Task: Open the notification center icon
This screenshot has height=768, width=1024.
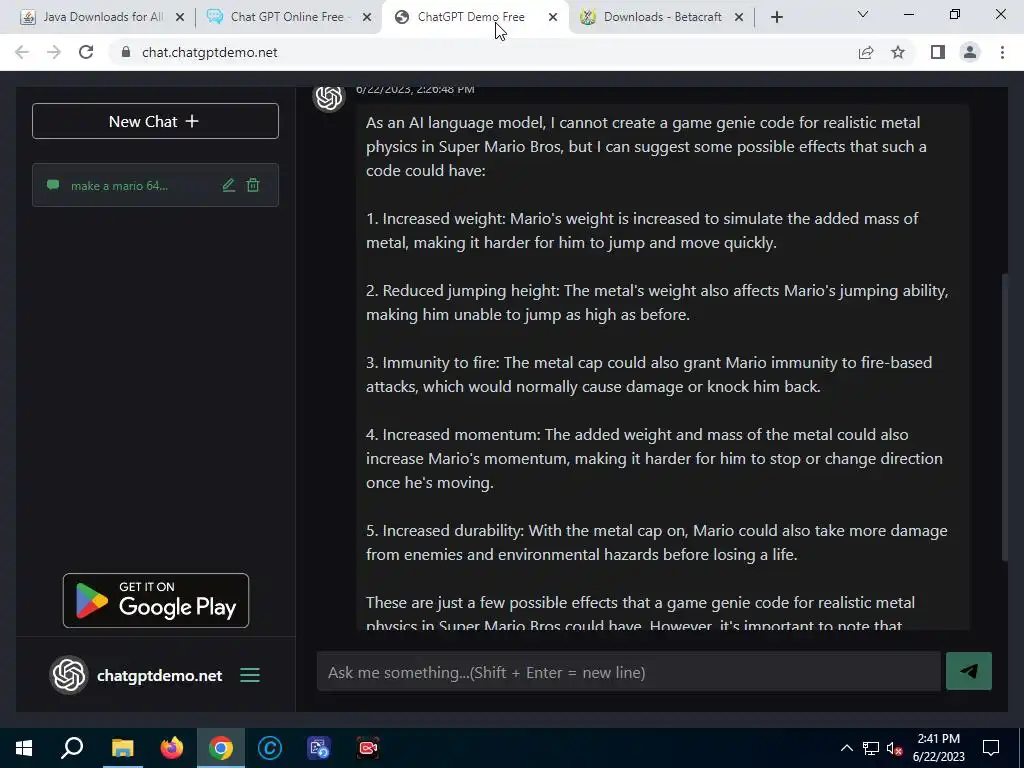Action: pos(991,748)
